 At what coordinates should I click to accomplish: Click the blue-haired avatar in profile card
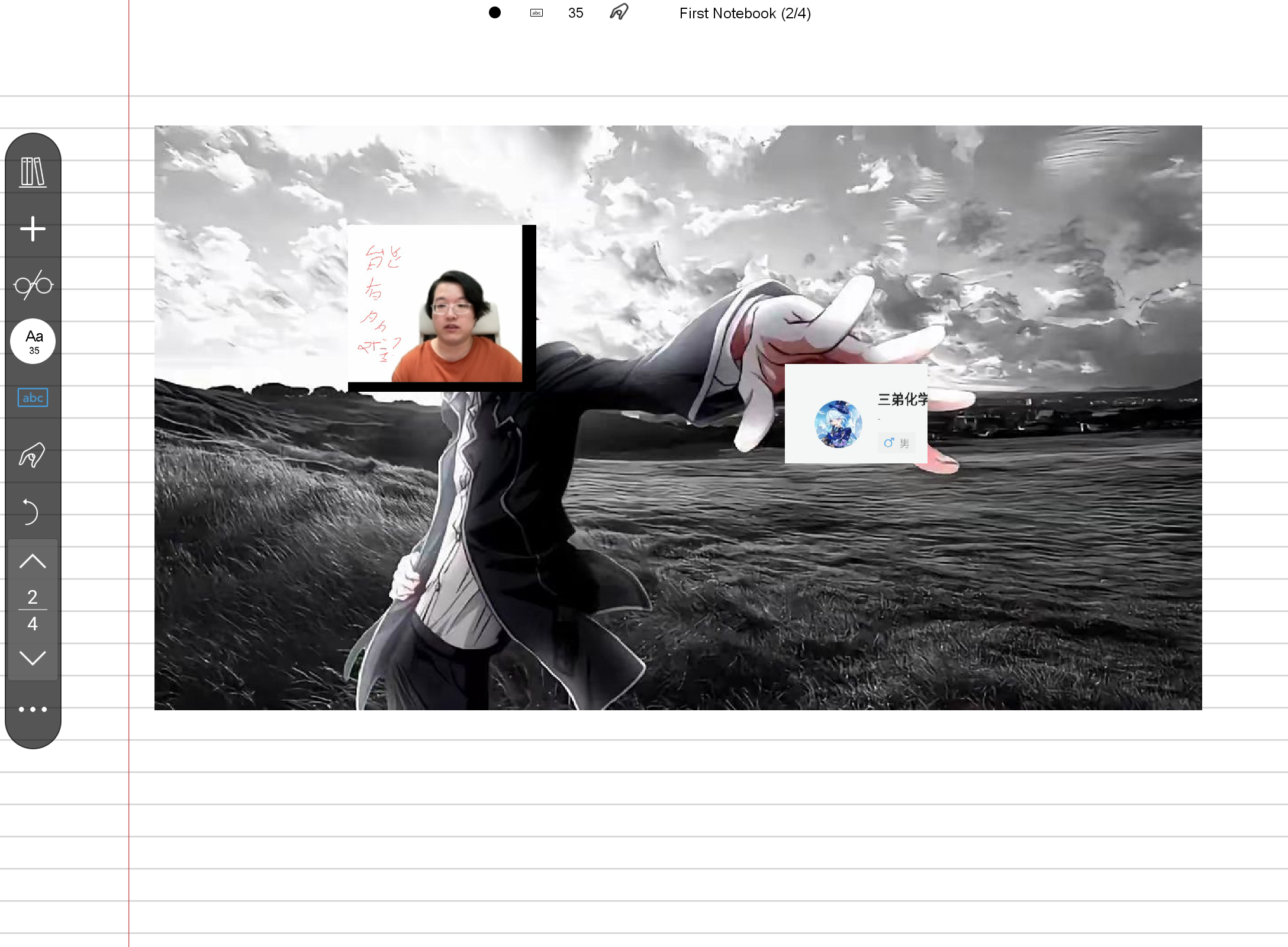[x=838, y=424]
